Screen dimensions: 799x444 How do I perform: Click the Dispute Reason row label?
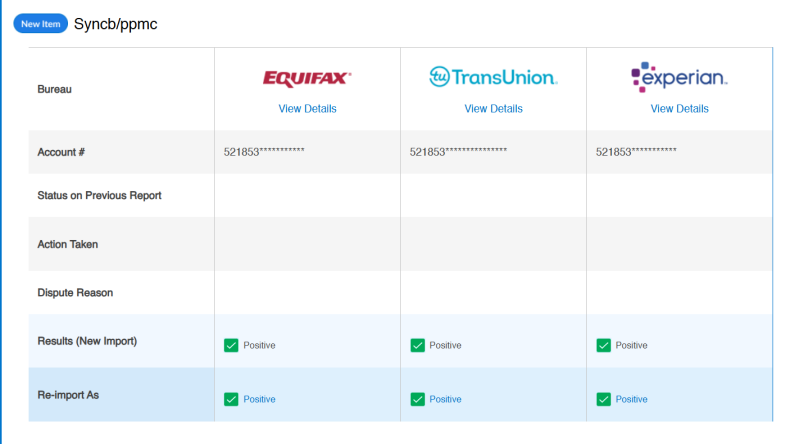(75, 293)
